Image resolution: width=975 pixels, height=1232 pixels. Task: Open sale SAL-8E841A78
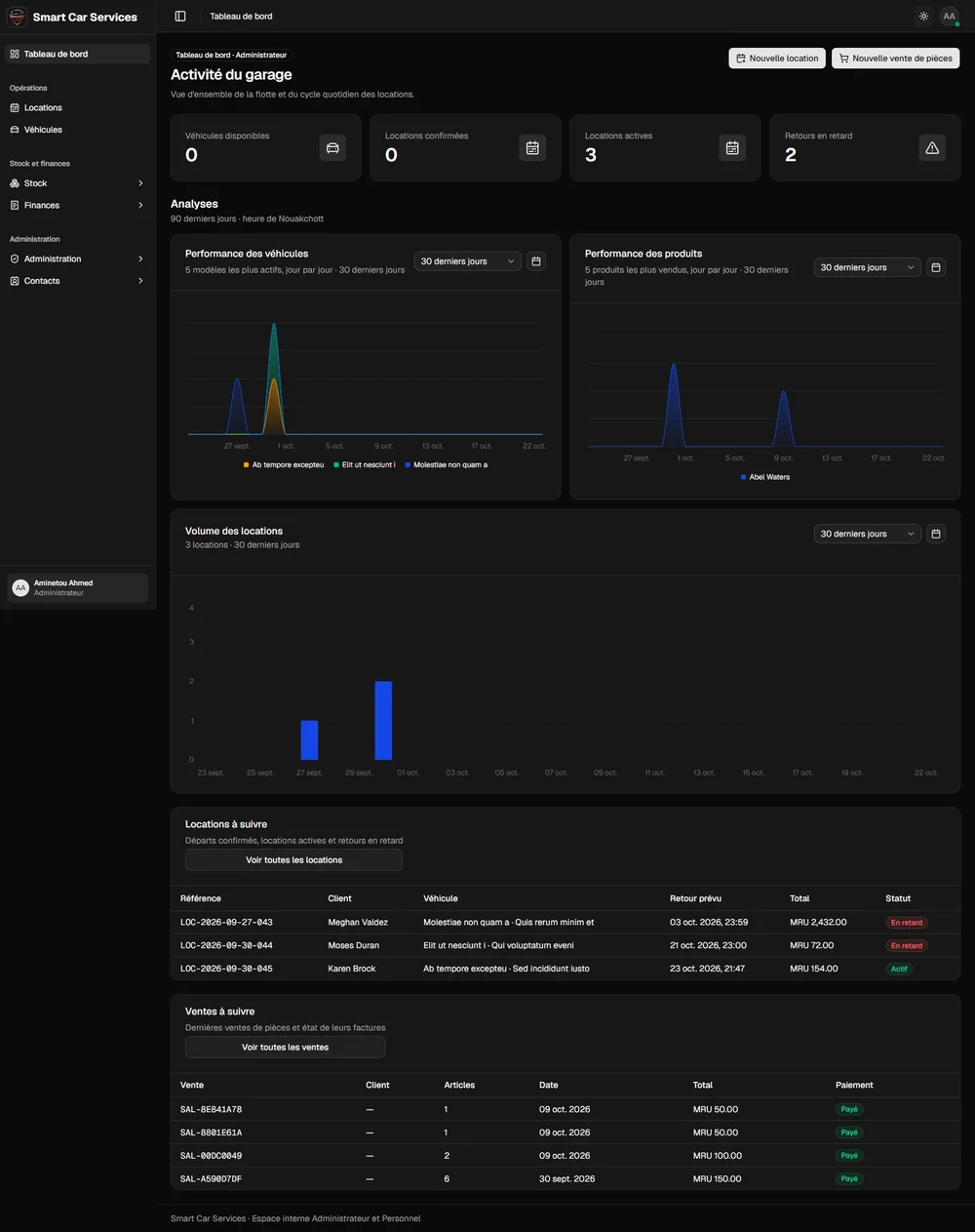click(211, 1110)
